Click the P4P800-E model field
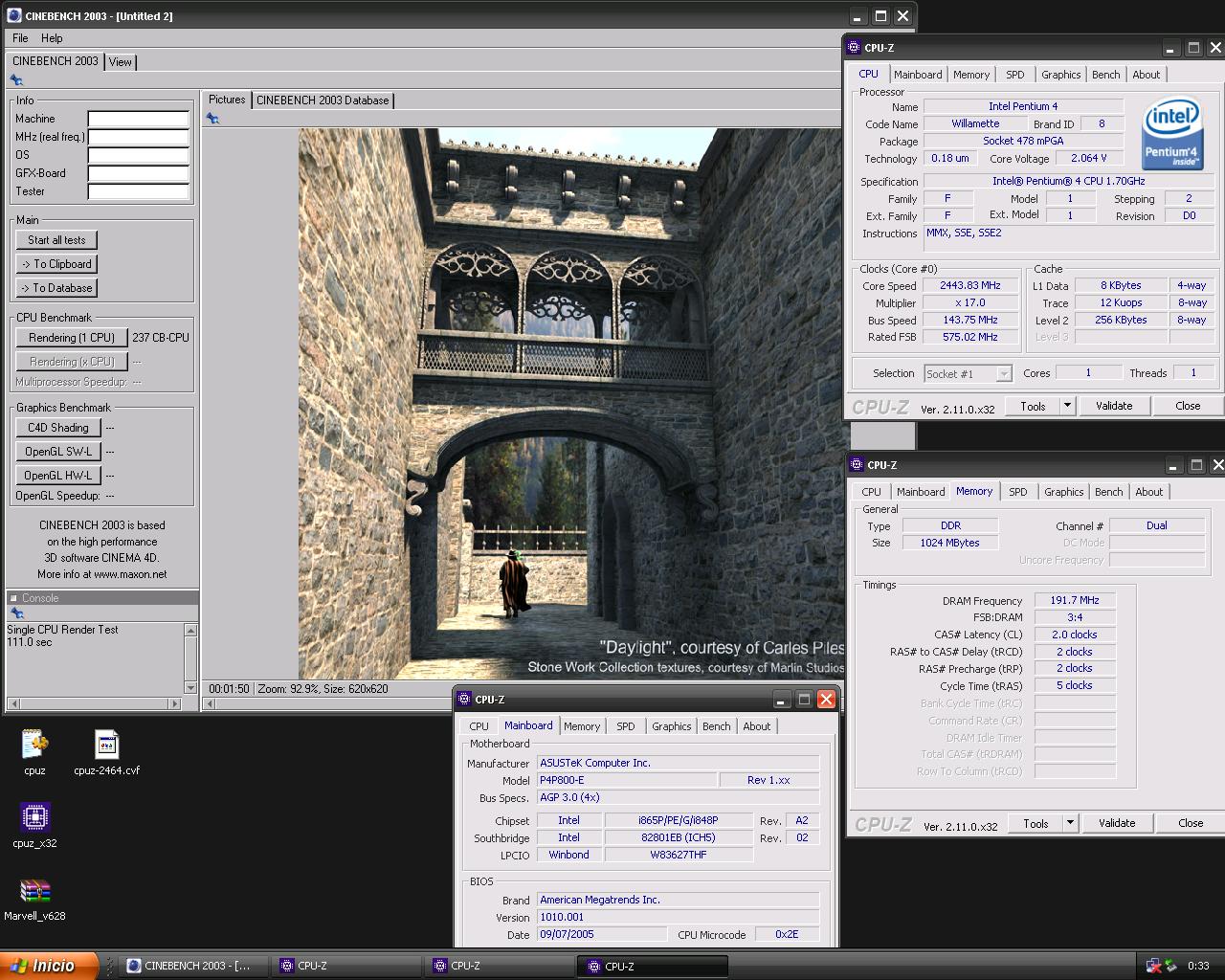 [627, 780]
